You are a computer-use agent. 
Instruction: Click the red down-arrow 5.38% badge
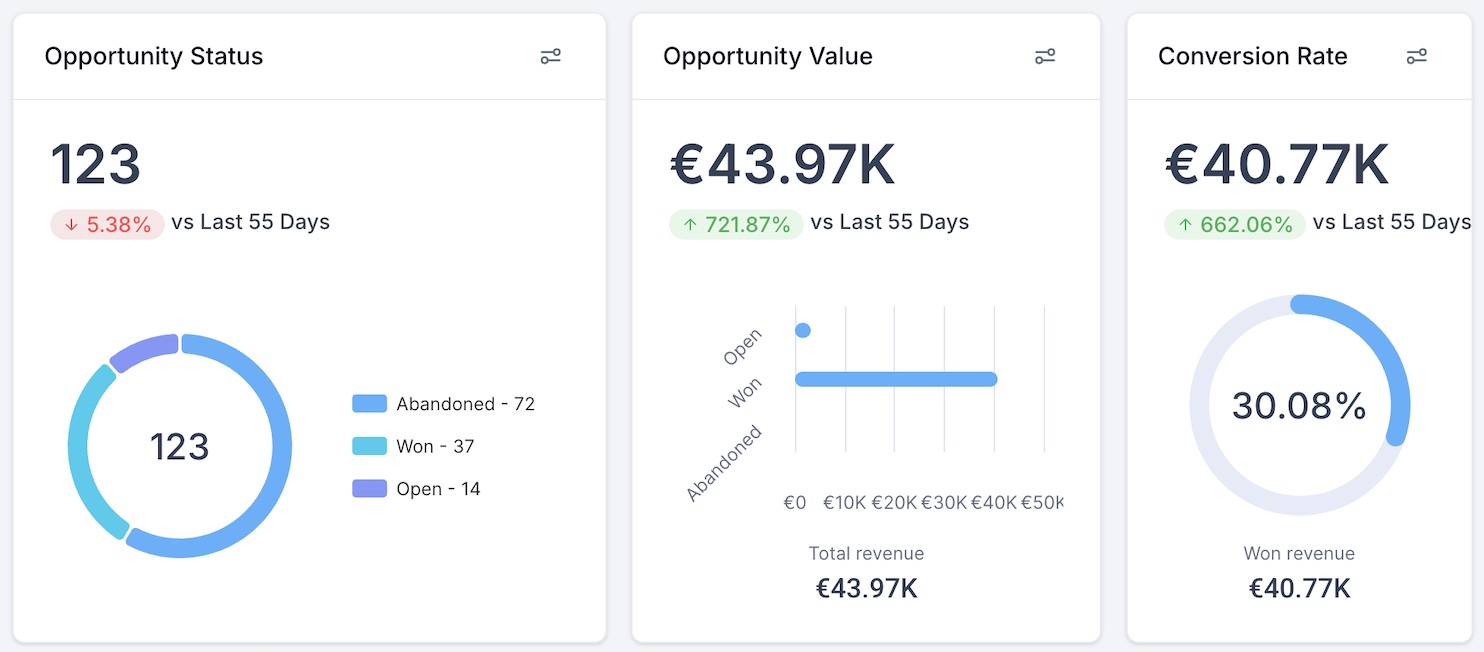point(107,224)
